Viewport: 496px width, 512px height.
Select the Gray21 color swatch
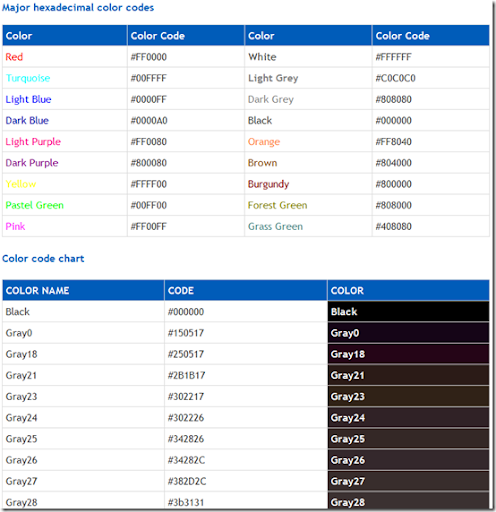(x=408, y=375)
